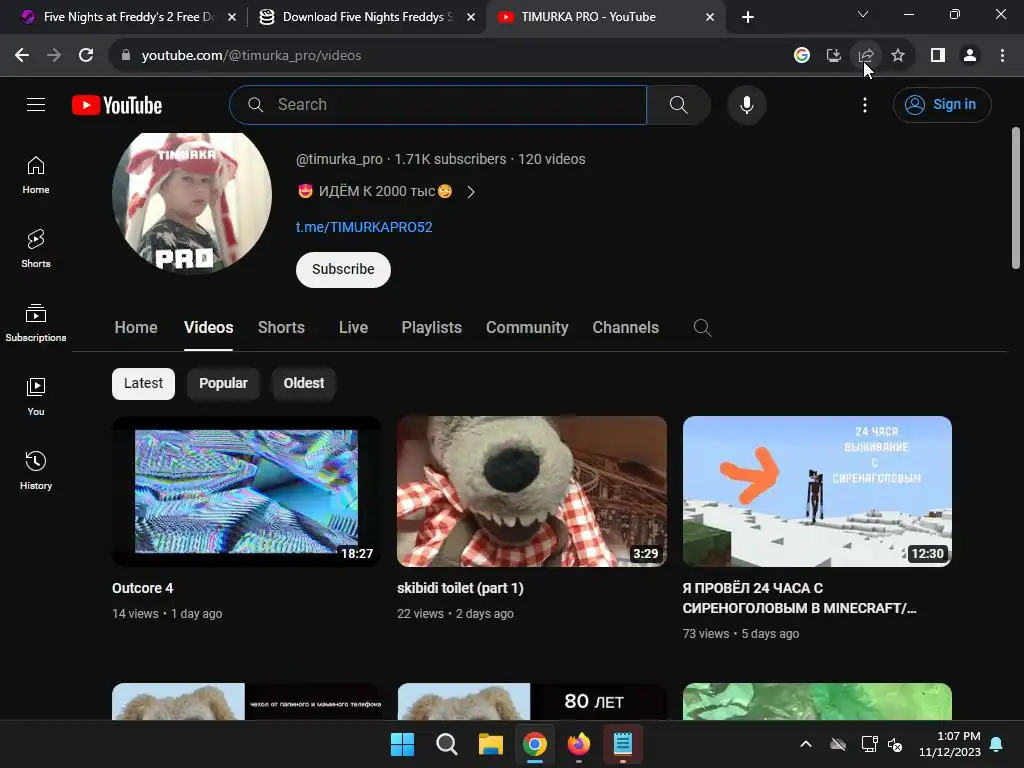The image size is (1024, 768).
Task: Show hidden system tray icons
Action: [x=806, y=744]
